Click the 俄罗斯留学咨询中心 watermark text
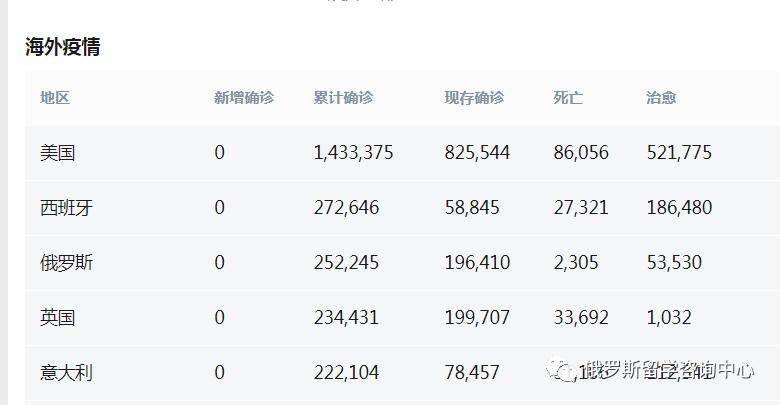The height and width of the screenshot is (405, 780). coord(669,370)
